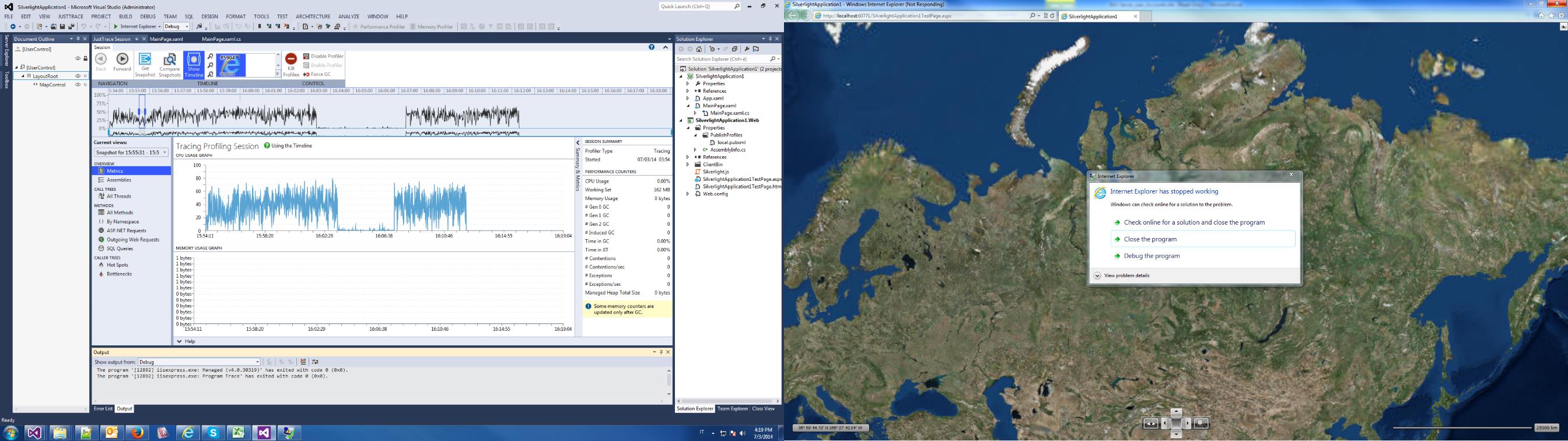Expand the ClientBin folder node

[688, 164]
